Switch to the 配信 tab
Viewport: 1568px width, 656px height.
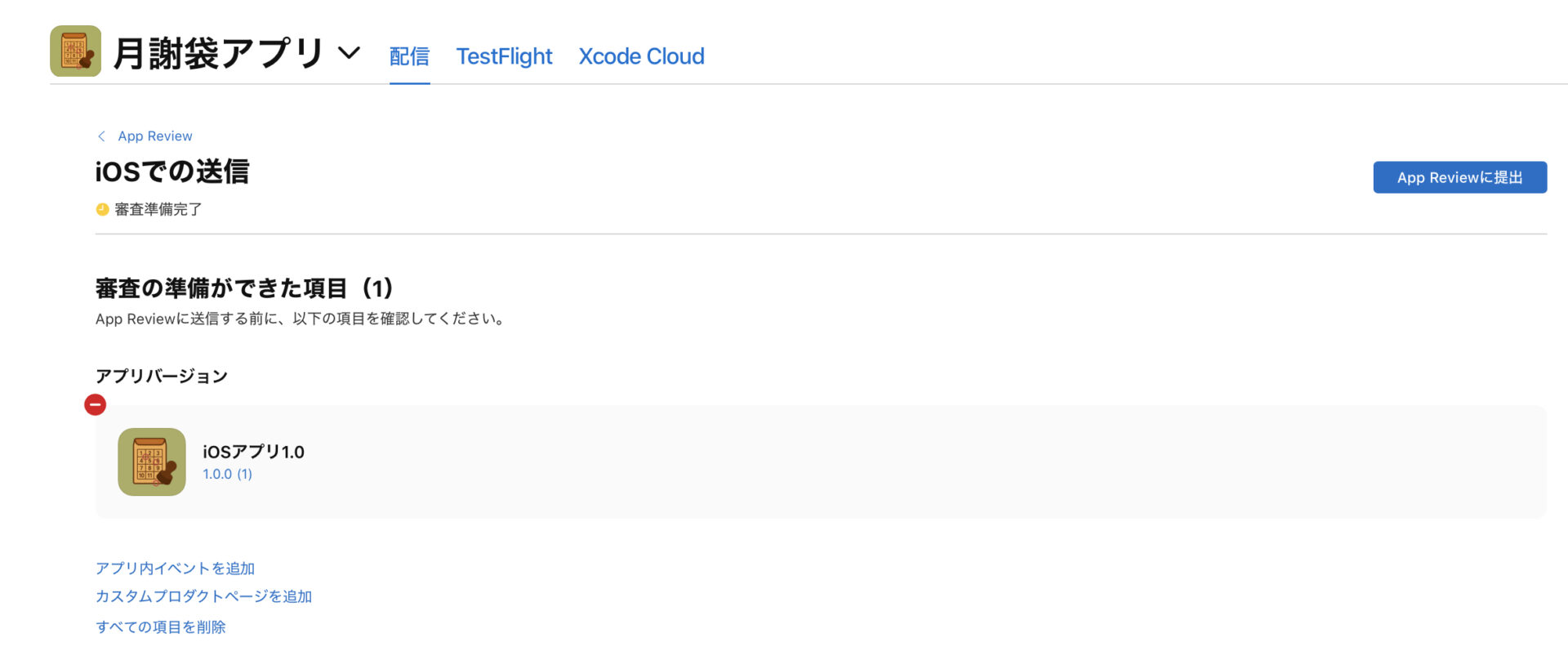(x=409, y=56)
